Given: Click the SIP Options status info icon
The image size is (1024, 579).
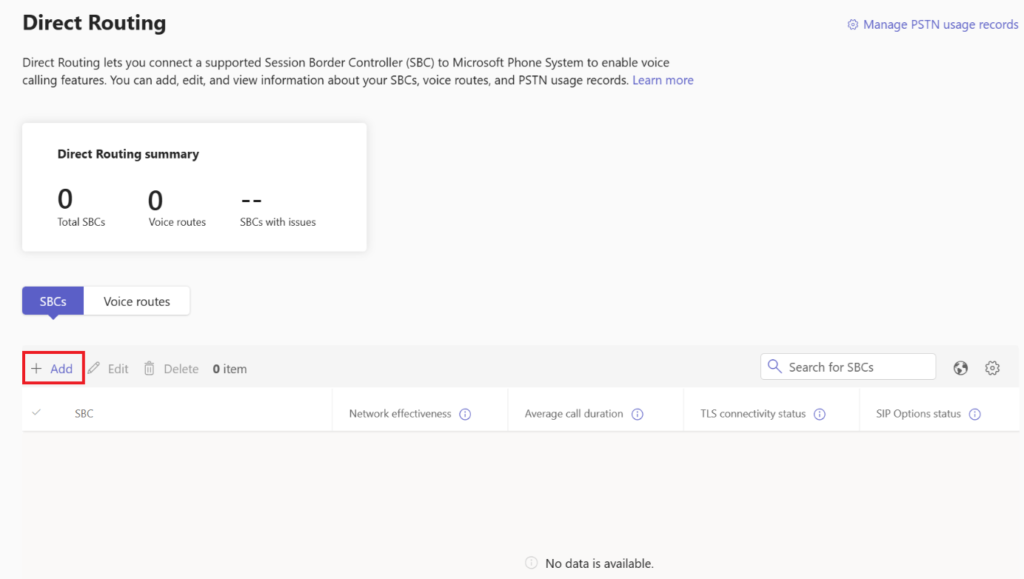Looking at the screenshot, I should 974,414.
